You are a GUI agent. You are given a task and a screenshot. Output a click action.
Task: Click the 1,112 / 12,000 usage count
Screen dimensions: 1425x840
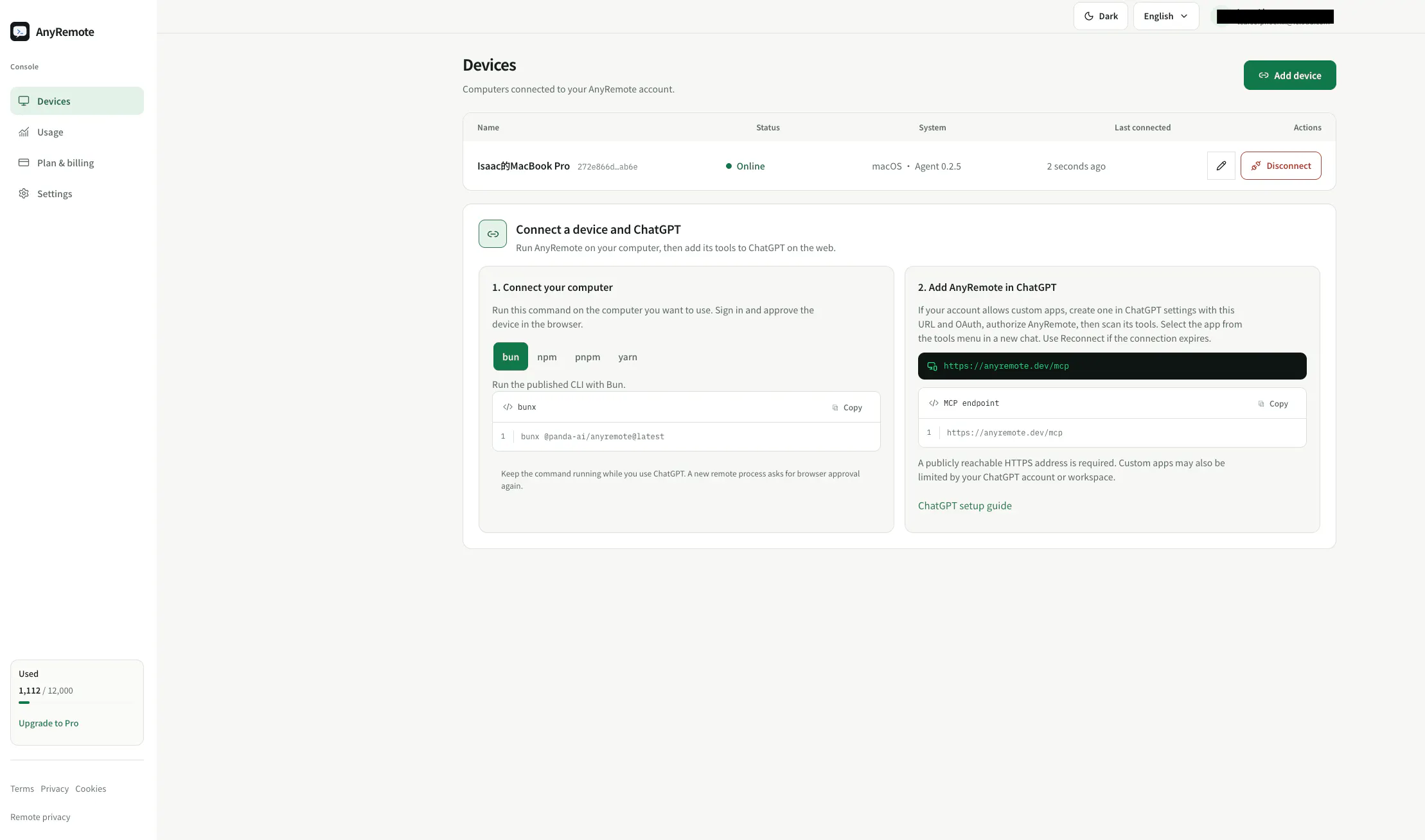pos(46,690)
